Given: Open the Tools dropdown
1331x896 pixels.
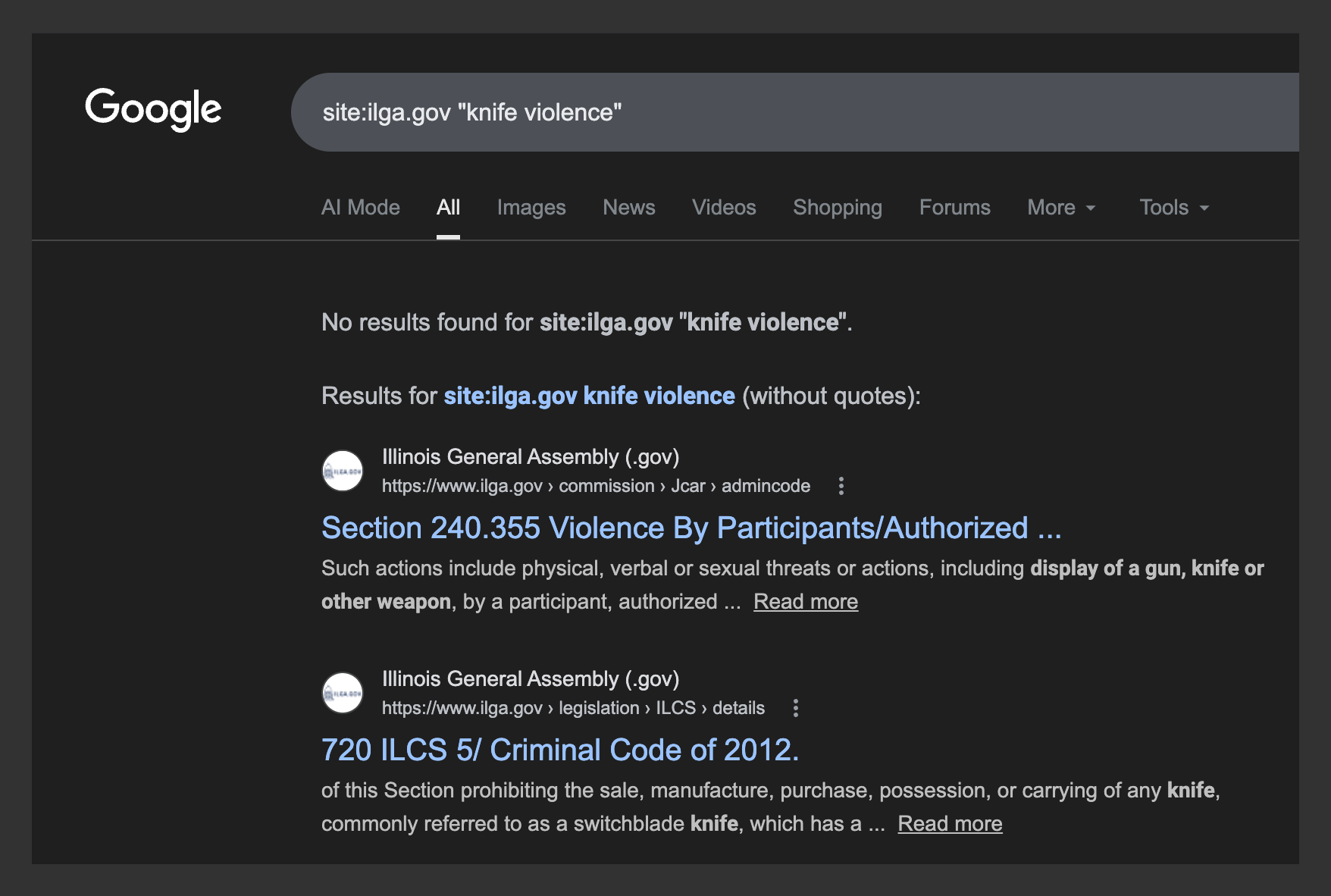Looking at the screenshot, I should [x=1174, y=208].
